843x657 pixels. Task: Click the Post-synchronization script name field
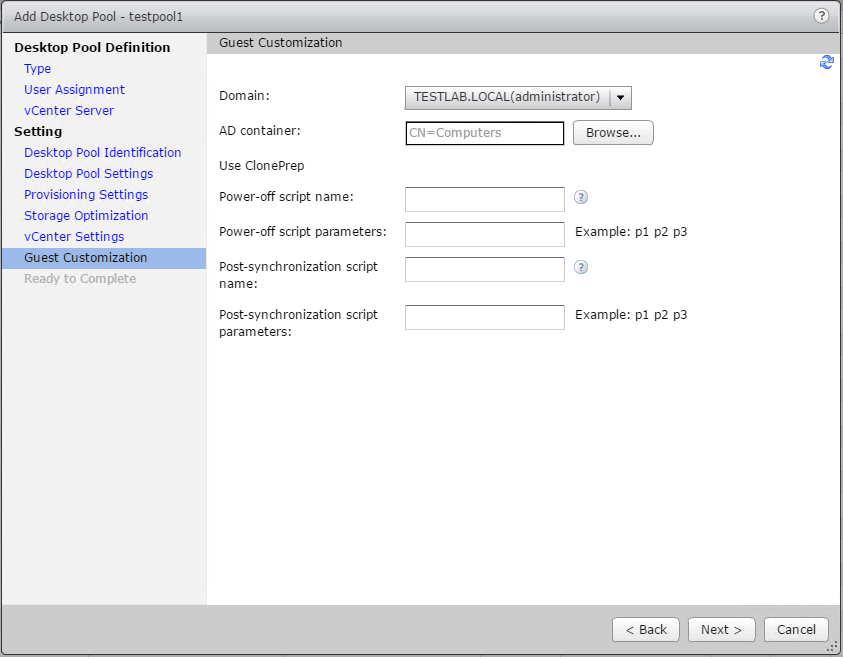(x=485, y=269)
